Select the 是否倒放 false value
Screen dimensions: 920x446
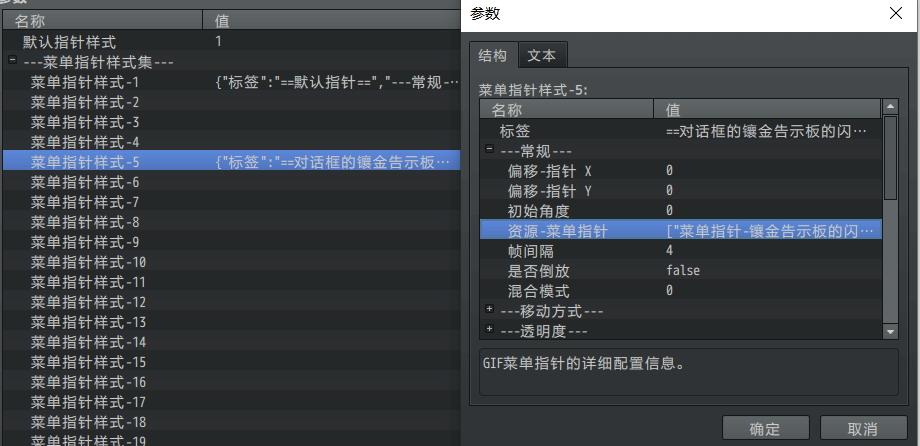click(683, 270)
